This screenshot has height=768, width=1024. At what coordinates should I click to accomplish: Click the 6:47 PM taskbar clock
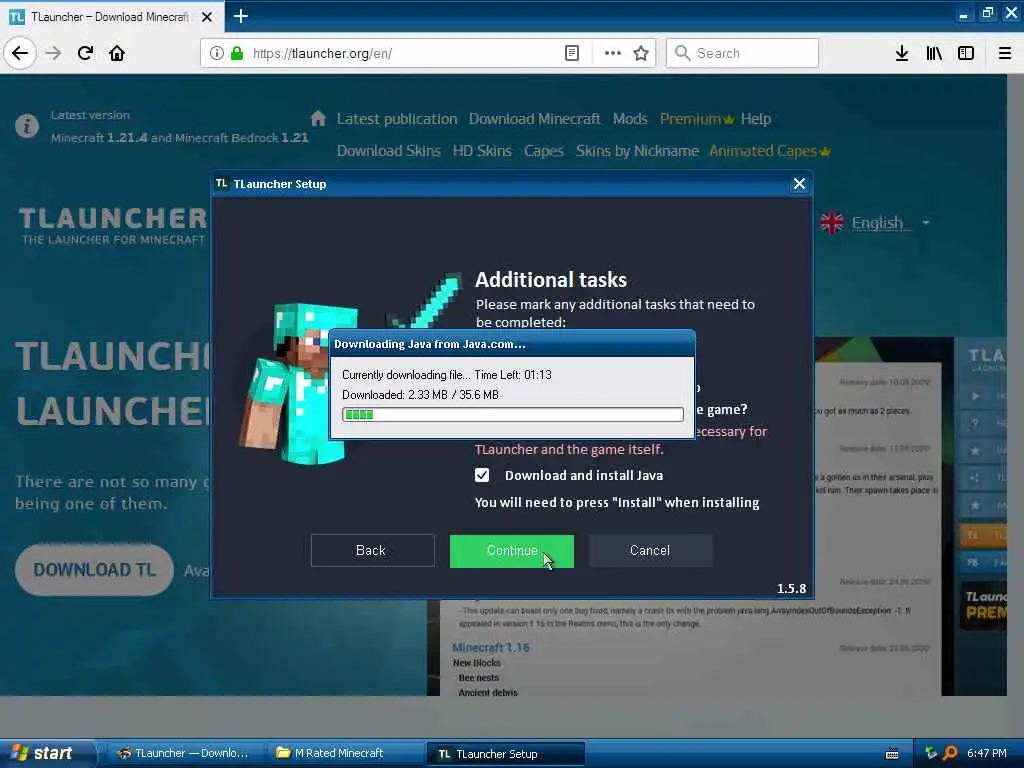coord(986,753)
